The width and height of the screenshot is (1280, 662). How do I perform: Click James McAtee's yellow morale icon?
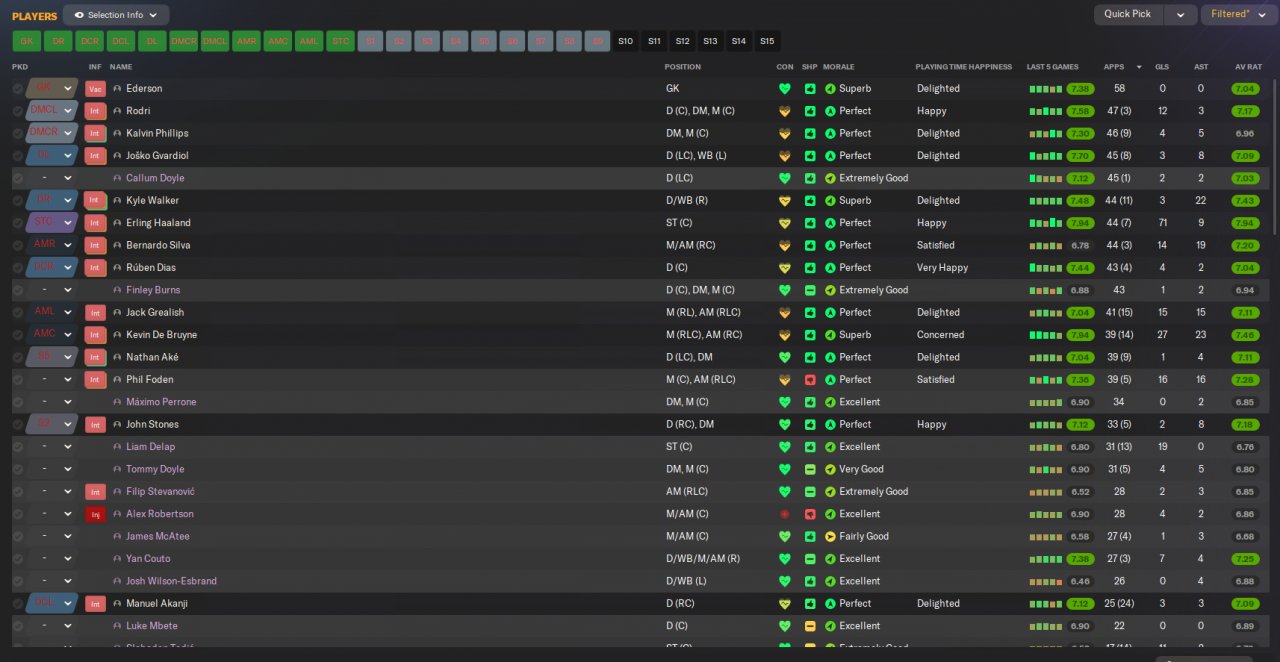[830, 536]
